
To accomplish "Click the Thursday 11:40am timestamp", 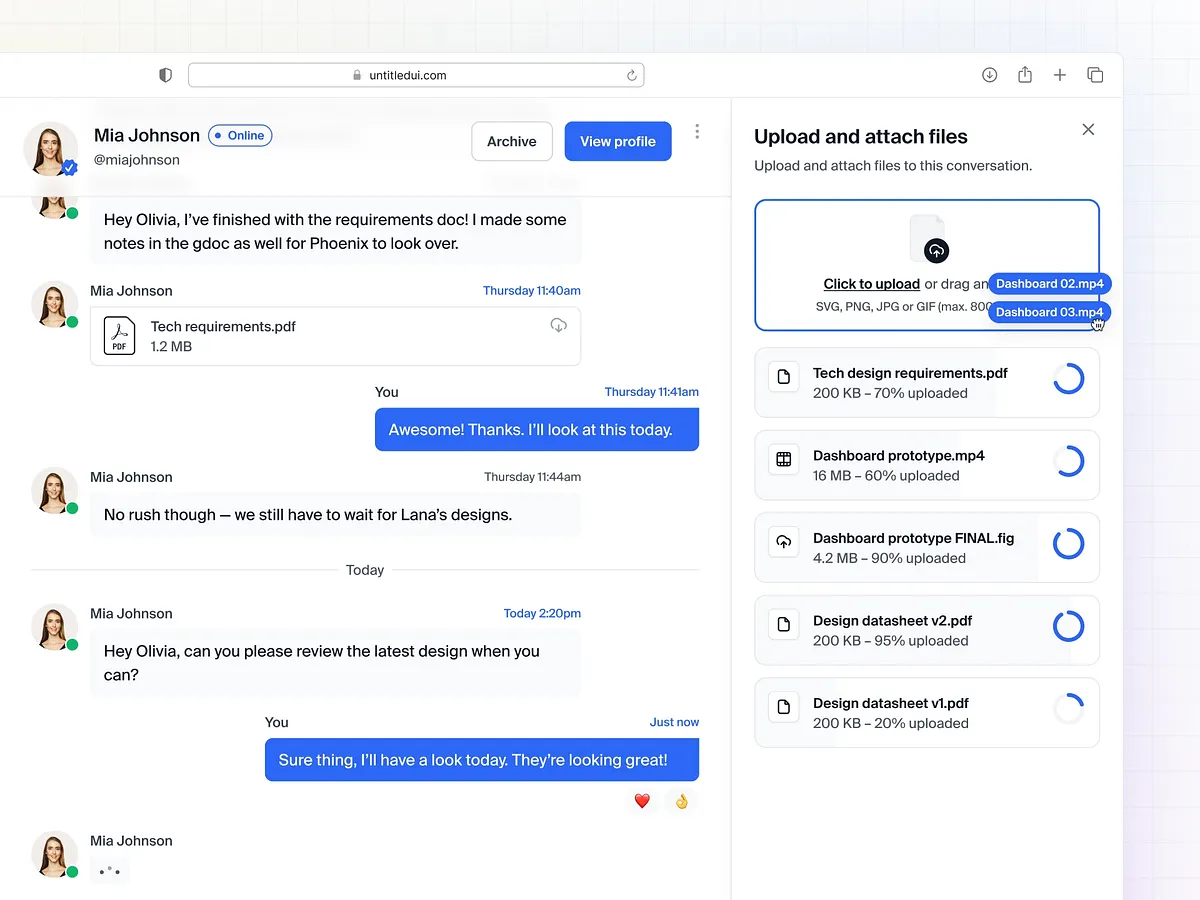I will coord(532,291).
